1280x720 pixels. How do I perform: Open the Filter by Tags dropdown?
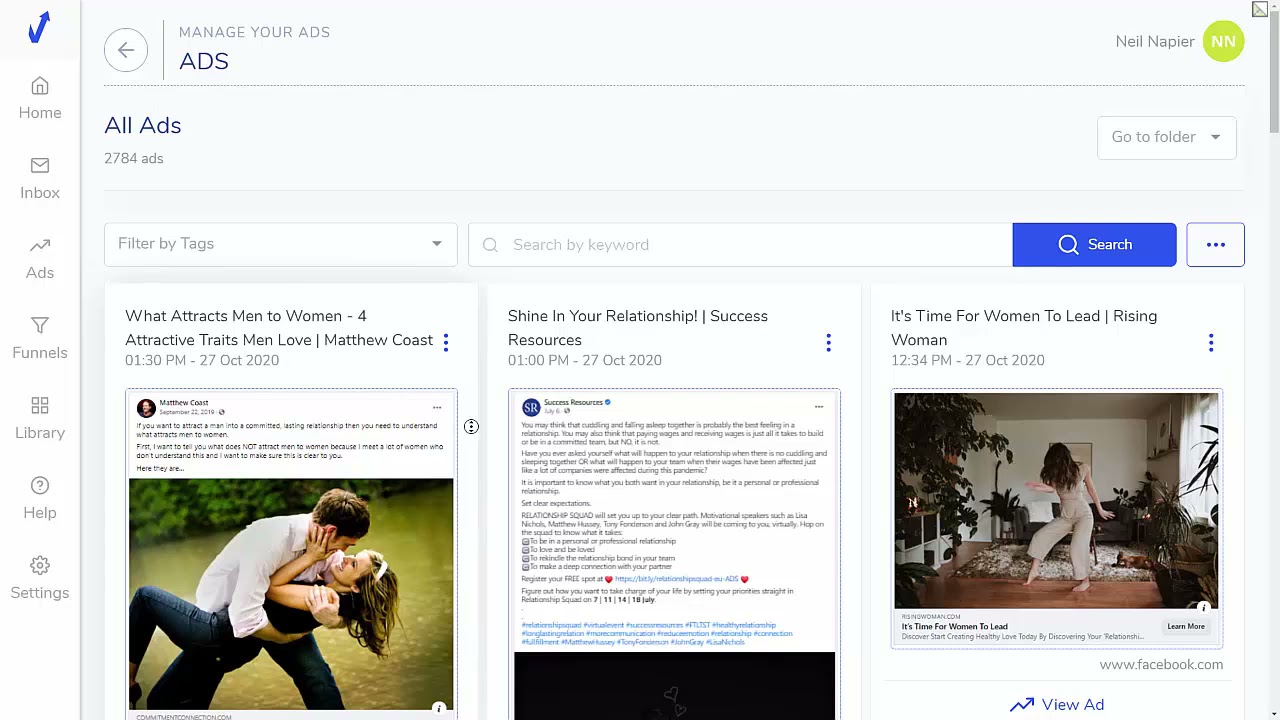click(x=281, y=244)
